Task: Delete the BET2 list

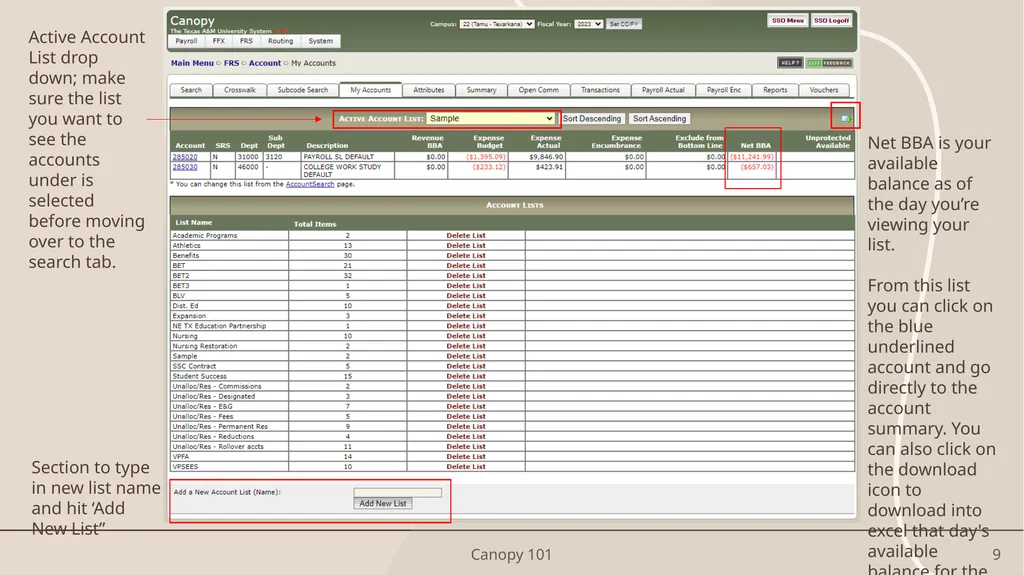Action: pyautogui.click(x=466, y=276)
